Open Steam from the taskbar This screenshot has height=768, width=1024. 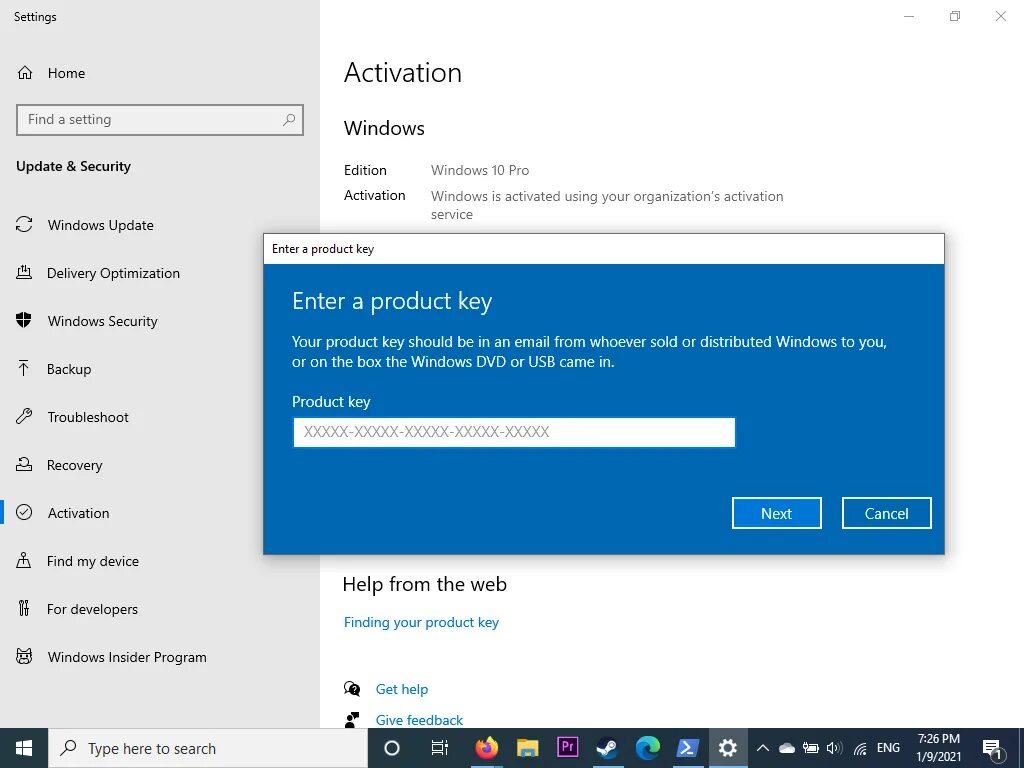[x=607, y=748]
